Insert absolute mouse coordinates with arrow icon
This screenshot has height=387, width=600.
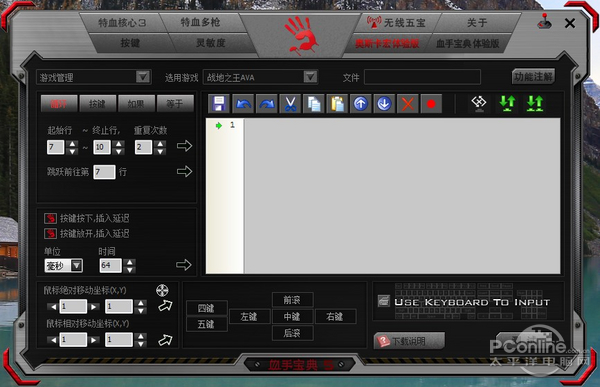pos(165,305)
